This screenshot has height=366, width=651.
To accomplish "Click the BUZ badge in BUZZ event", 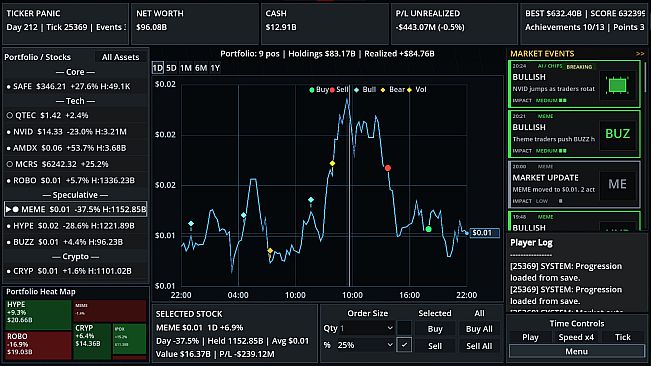I will (617, 134).
